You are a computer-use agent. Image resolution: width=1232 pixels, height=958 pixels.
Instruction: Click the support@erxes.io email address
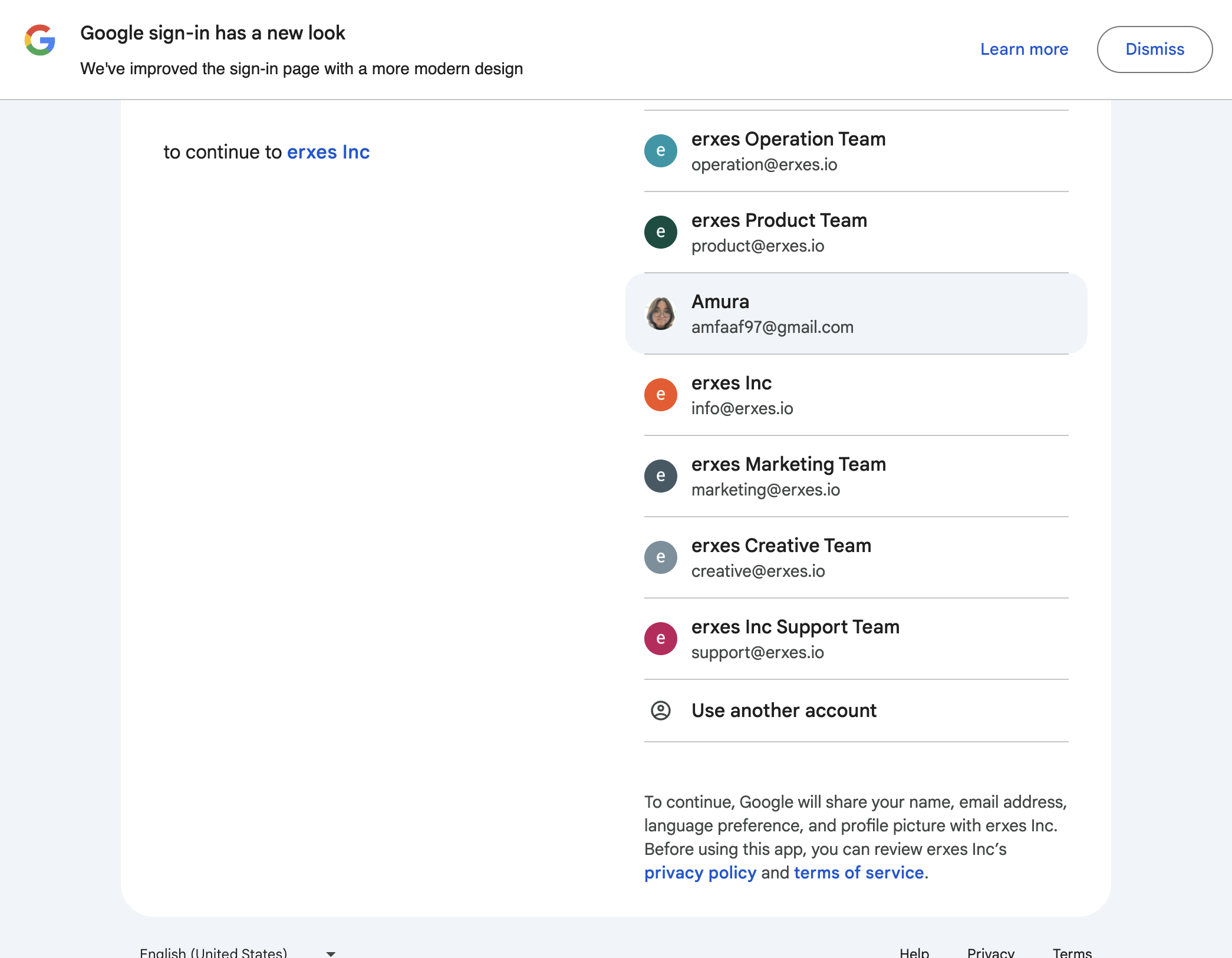[x=757, y=652]
